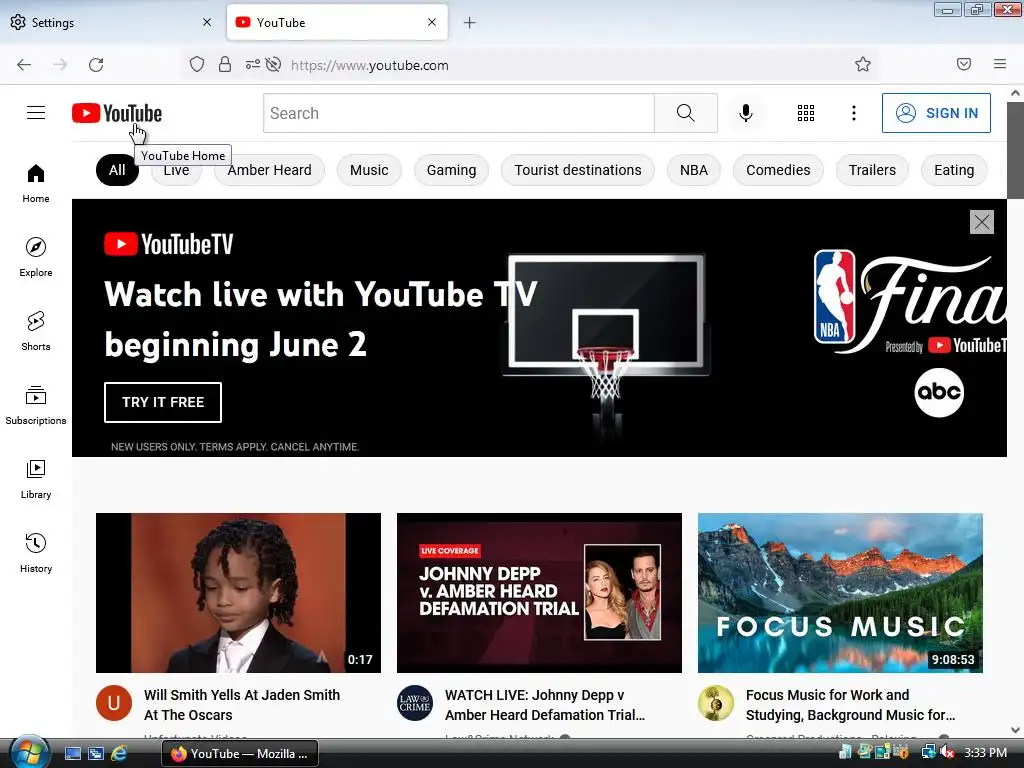Open Johnny Depp v Amber Heard thumbnail

point(539,593)
